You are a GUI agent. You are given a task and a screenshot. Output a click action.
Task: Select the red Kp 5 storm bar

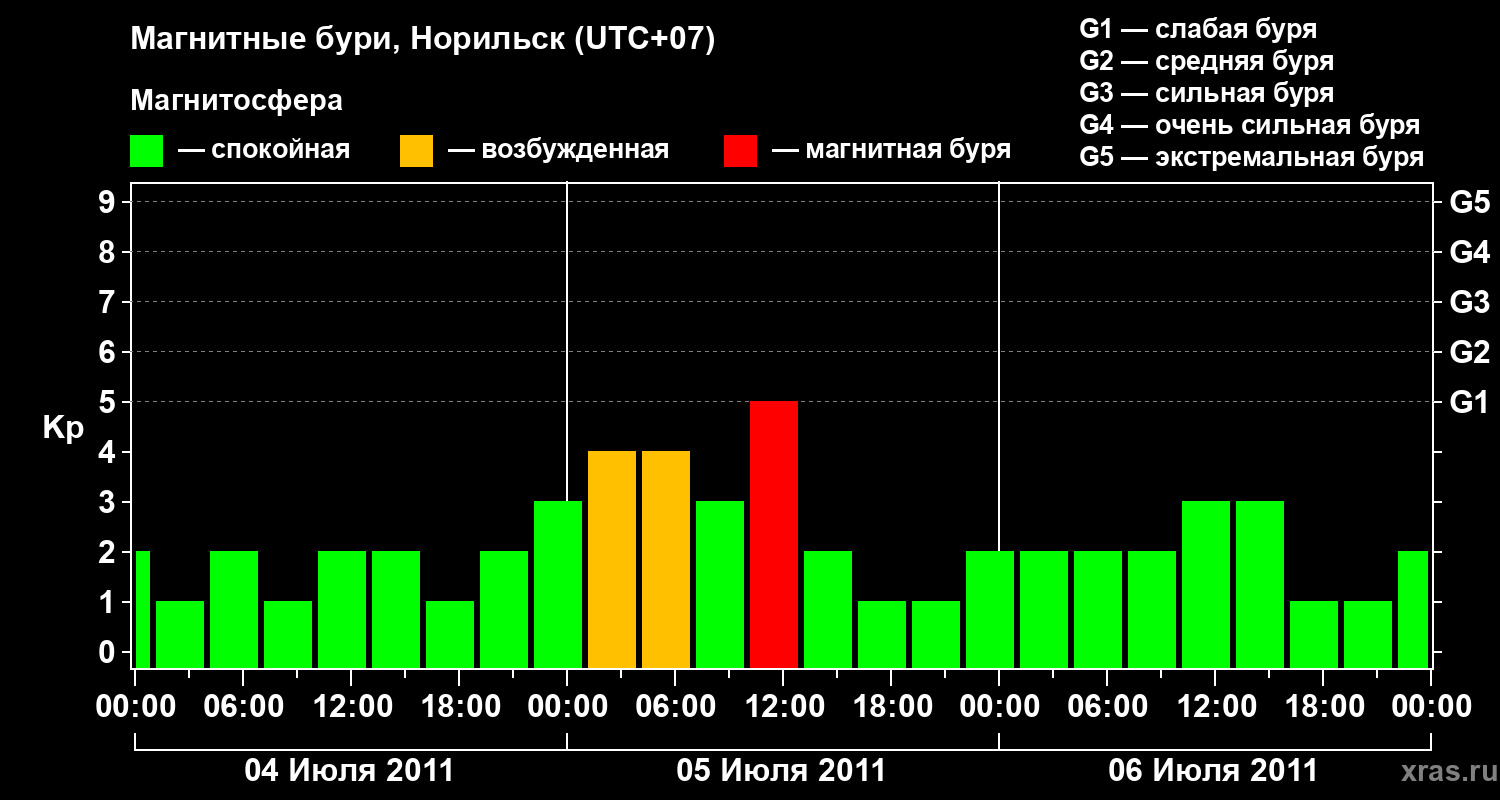tap(774, 534)
